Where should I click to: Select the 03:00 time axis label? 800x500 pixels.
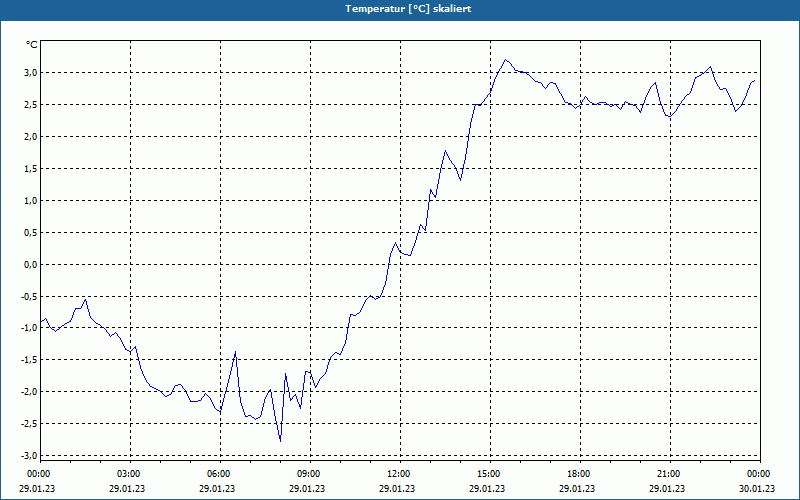coord(131,474)
